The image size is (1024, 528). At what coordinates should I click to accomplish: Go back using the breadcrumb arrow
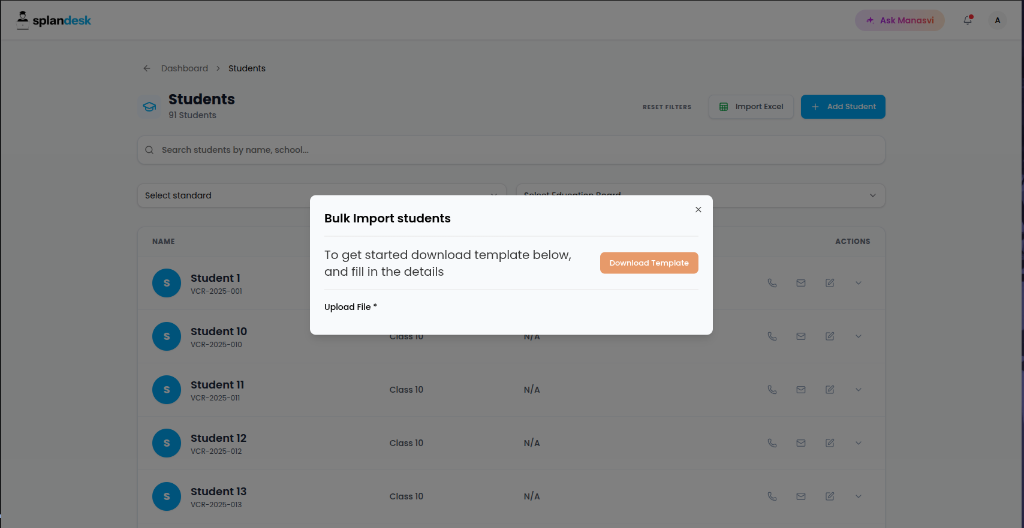coord(147,68)
